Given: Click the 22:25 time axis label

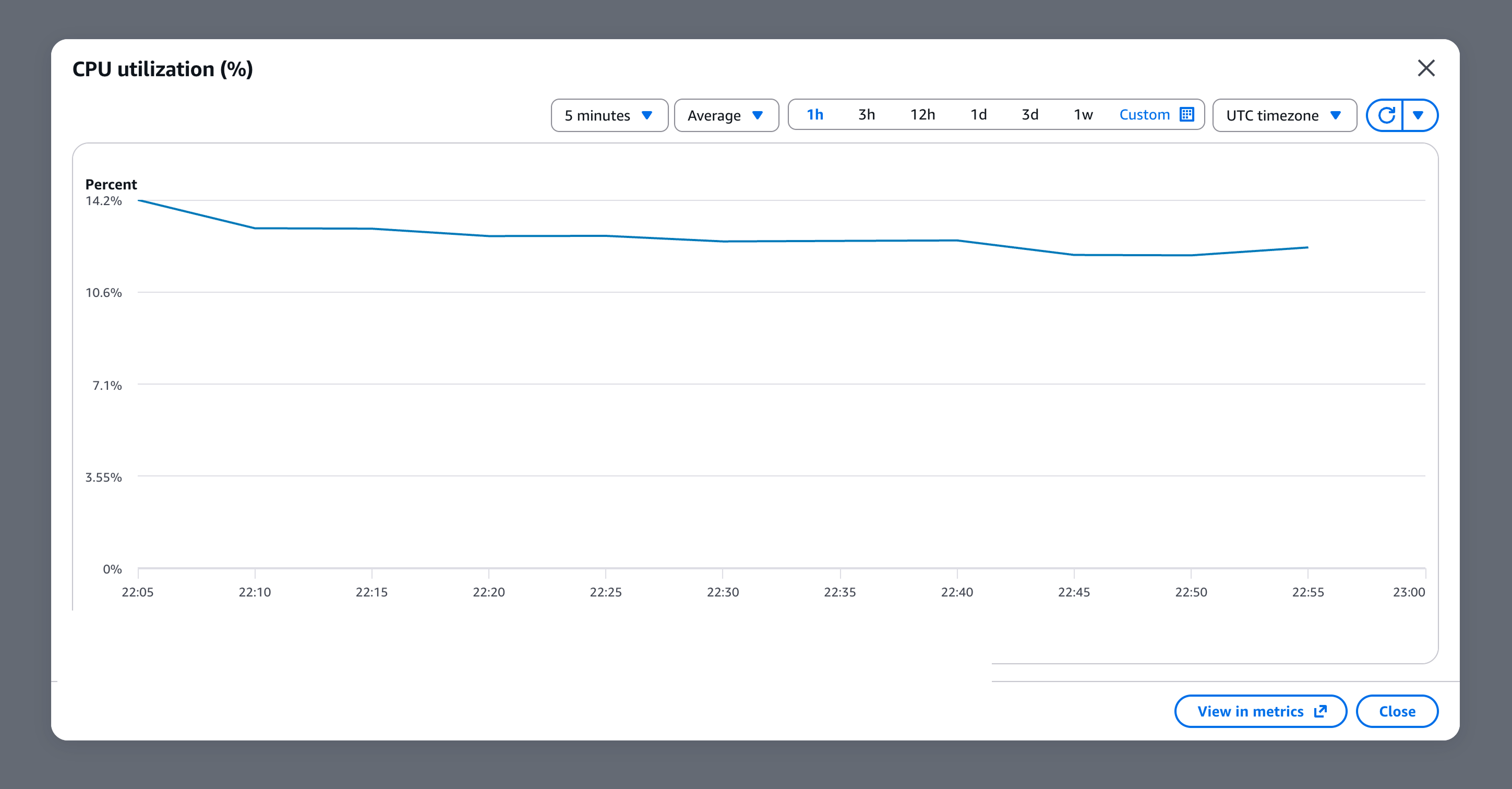Looking at the screenshot, I should [x=606, y=592].
